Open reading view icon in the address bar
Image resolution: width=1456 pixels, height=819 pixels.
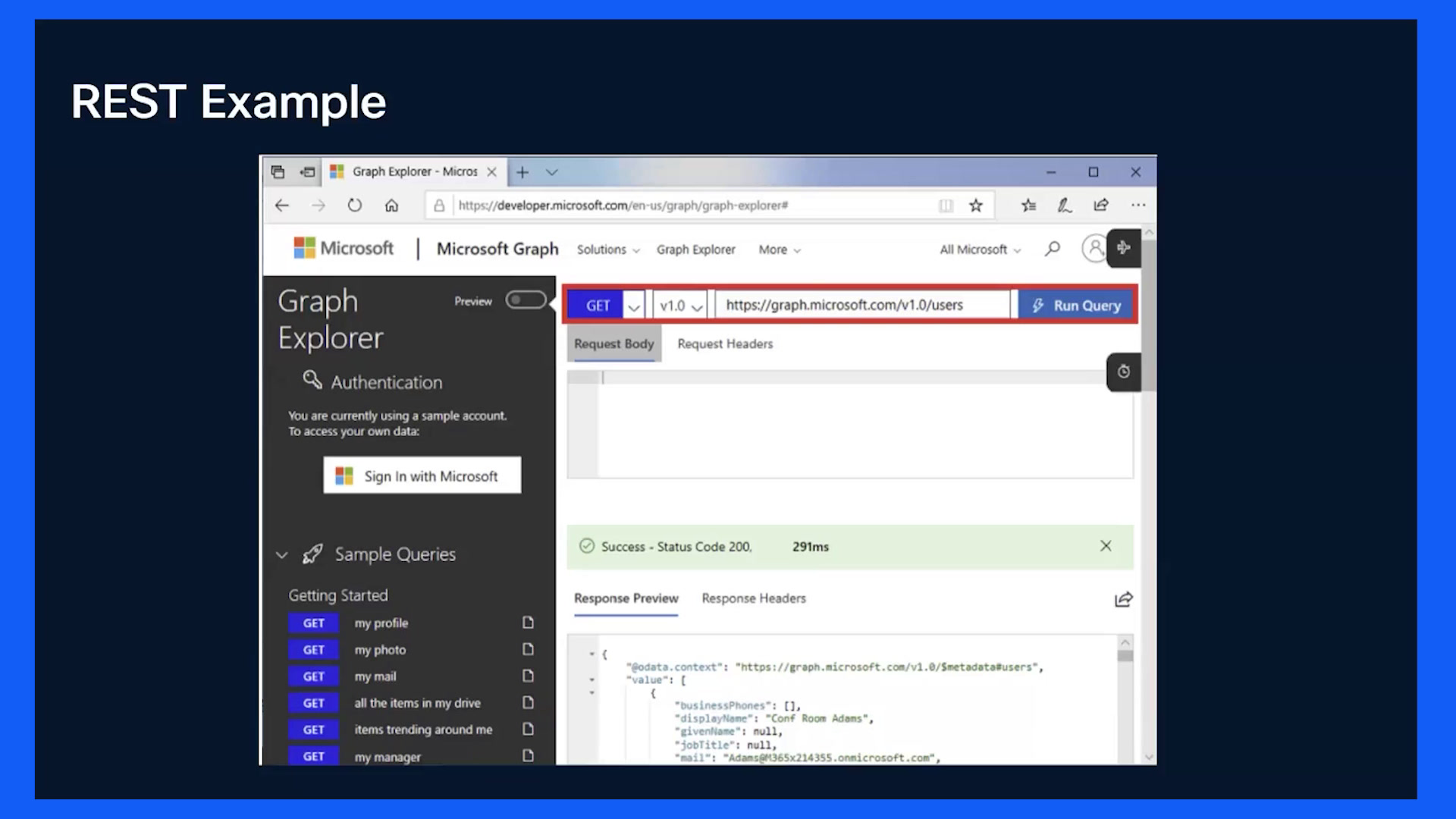click(946, 206)
